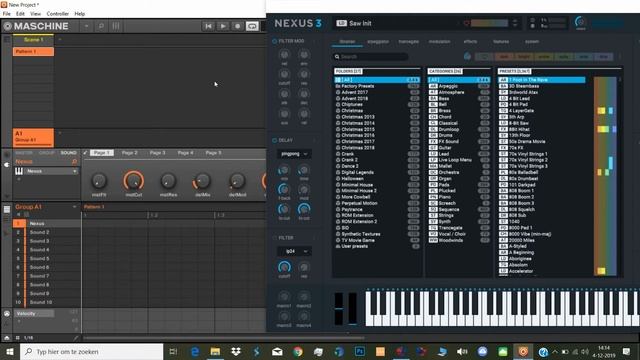This screenshot has height=360, width=640.
Task: Open the View menu
Action: tap(36, 13)
